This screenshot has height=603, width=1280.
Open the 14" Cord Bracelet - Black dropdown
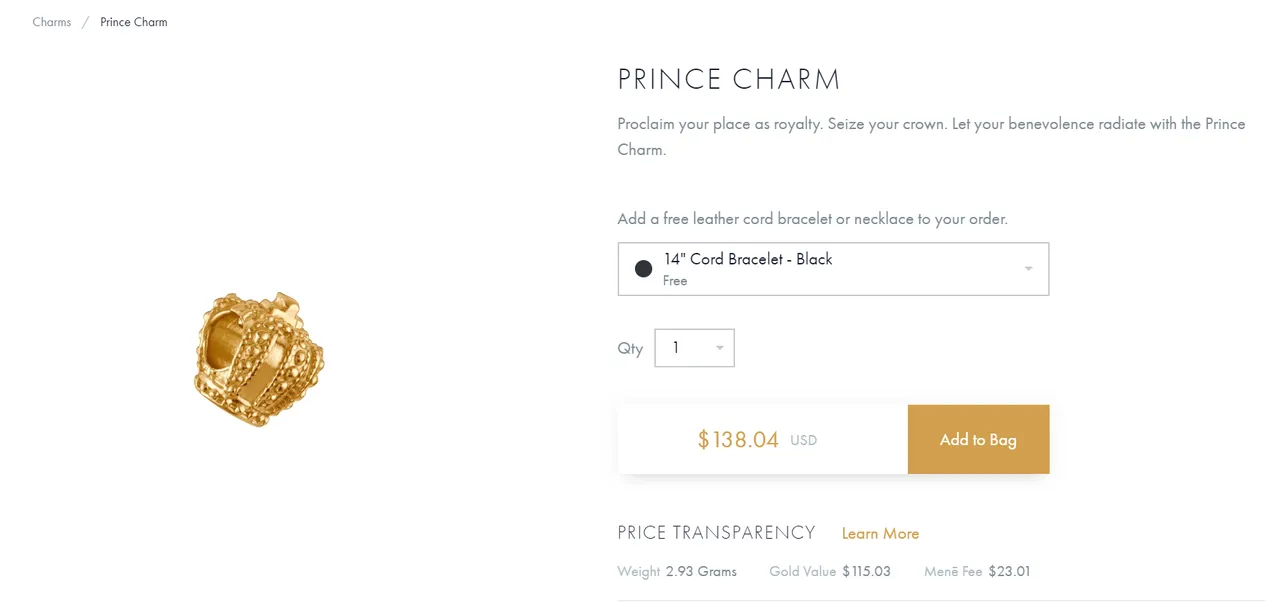833,269
